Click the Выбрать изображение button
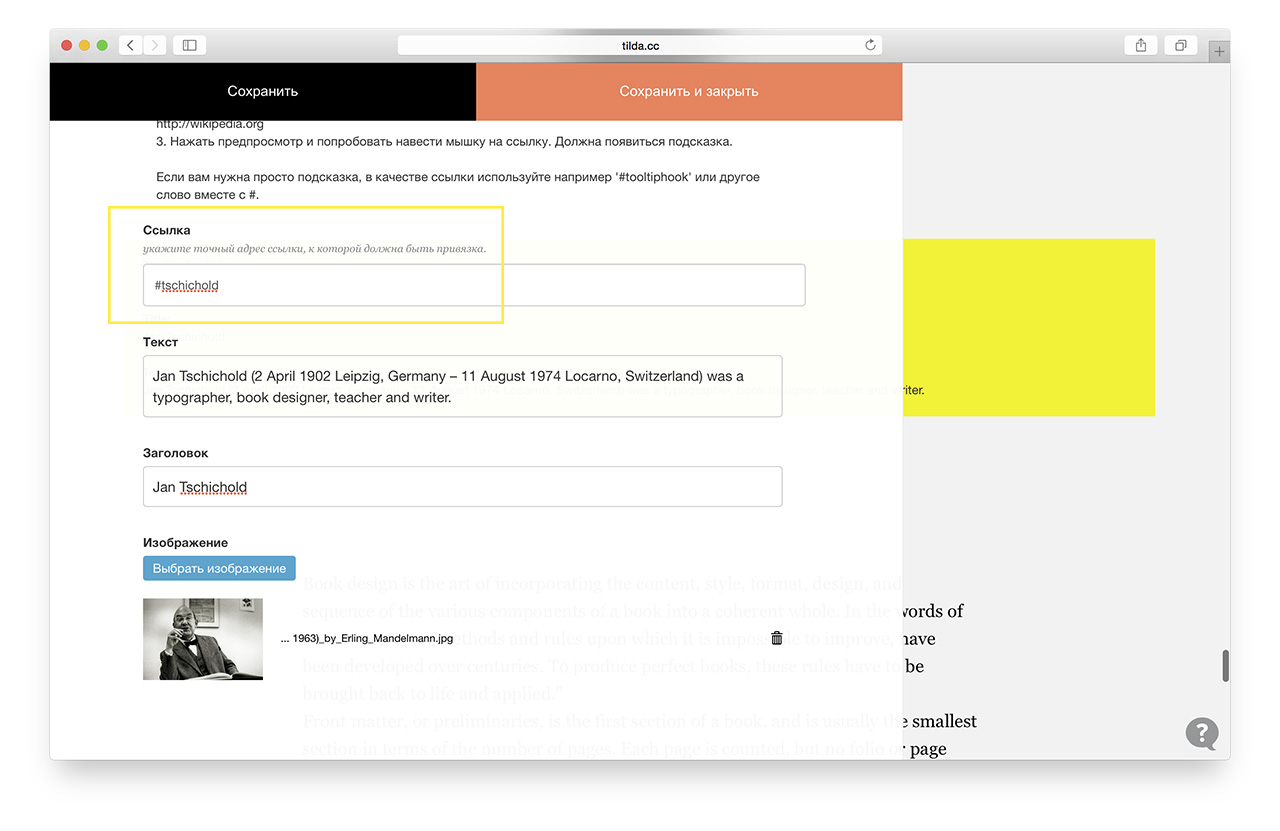Screen dimensions: 1280x831 pyautogui.click(x=219, y=568)
